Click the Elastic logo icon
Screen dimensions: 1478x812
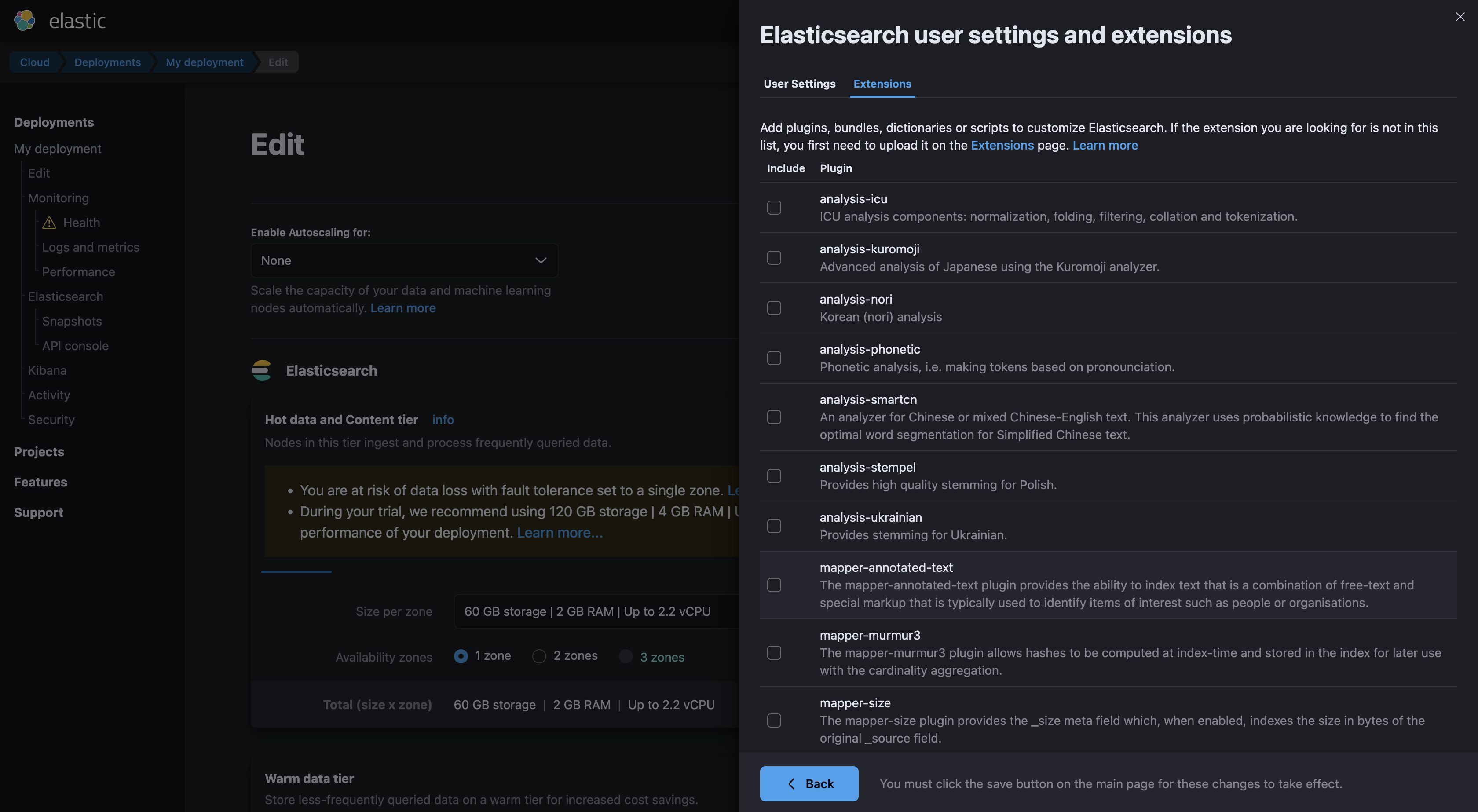click(25, 21)
